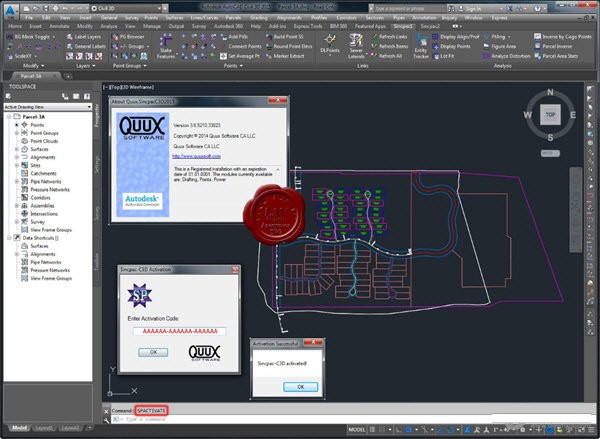
Task: Click the Activation Code input field
Action: pyautogui.click(x=179, y=331)
